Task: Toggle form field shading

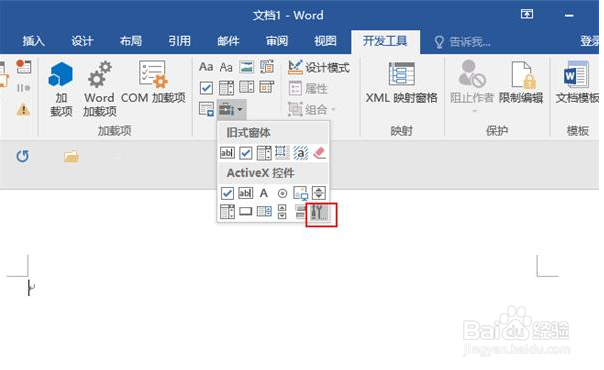Action: tap(300, 153)
